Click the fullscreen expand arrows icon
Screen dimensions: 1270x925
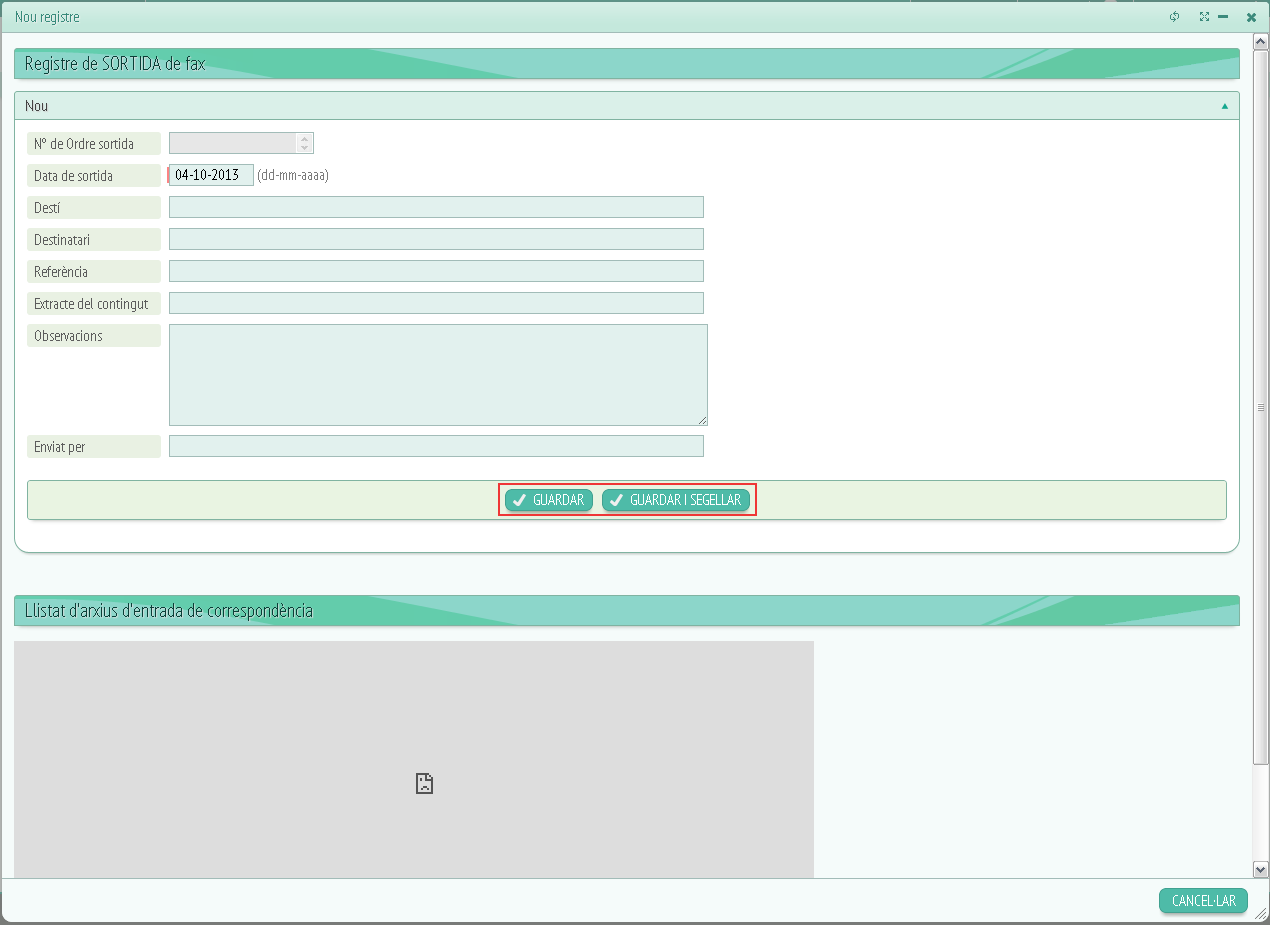(1204, 17)
